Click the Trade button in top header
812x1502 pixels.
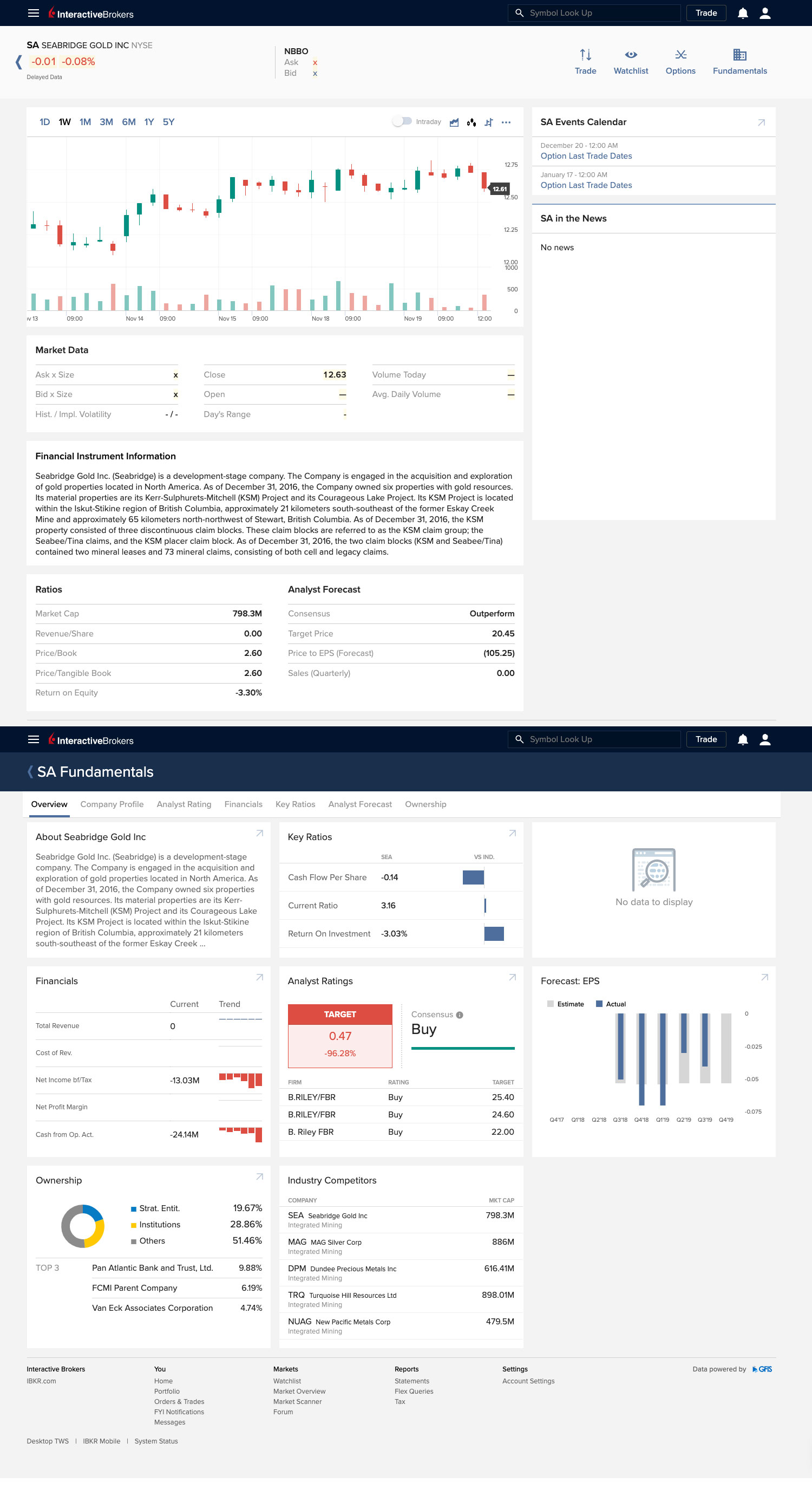click(706, 13)
